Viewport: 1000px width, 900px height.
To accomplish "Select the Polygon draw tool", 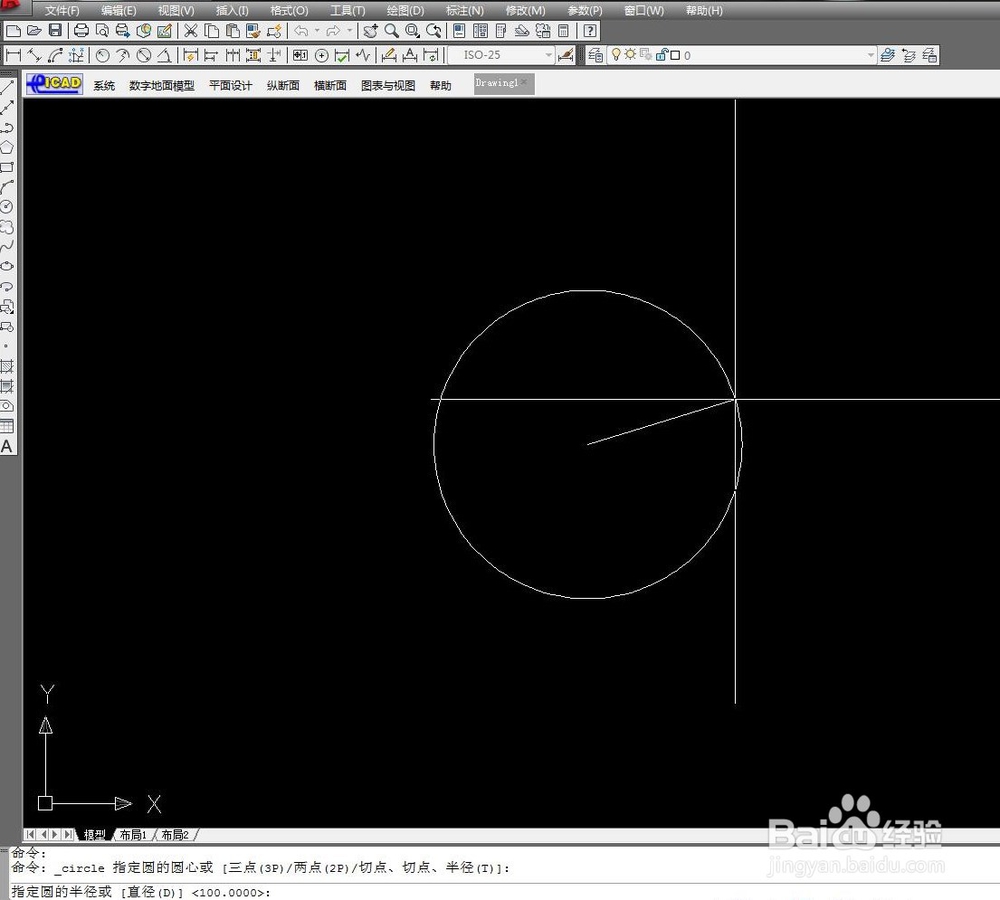I will click(7, 147).
